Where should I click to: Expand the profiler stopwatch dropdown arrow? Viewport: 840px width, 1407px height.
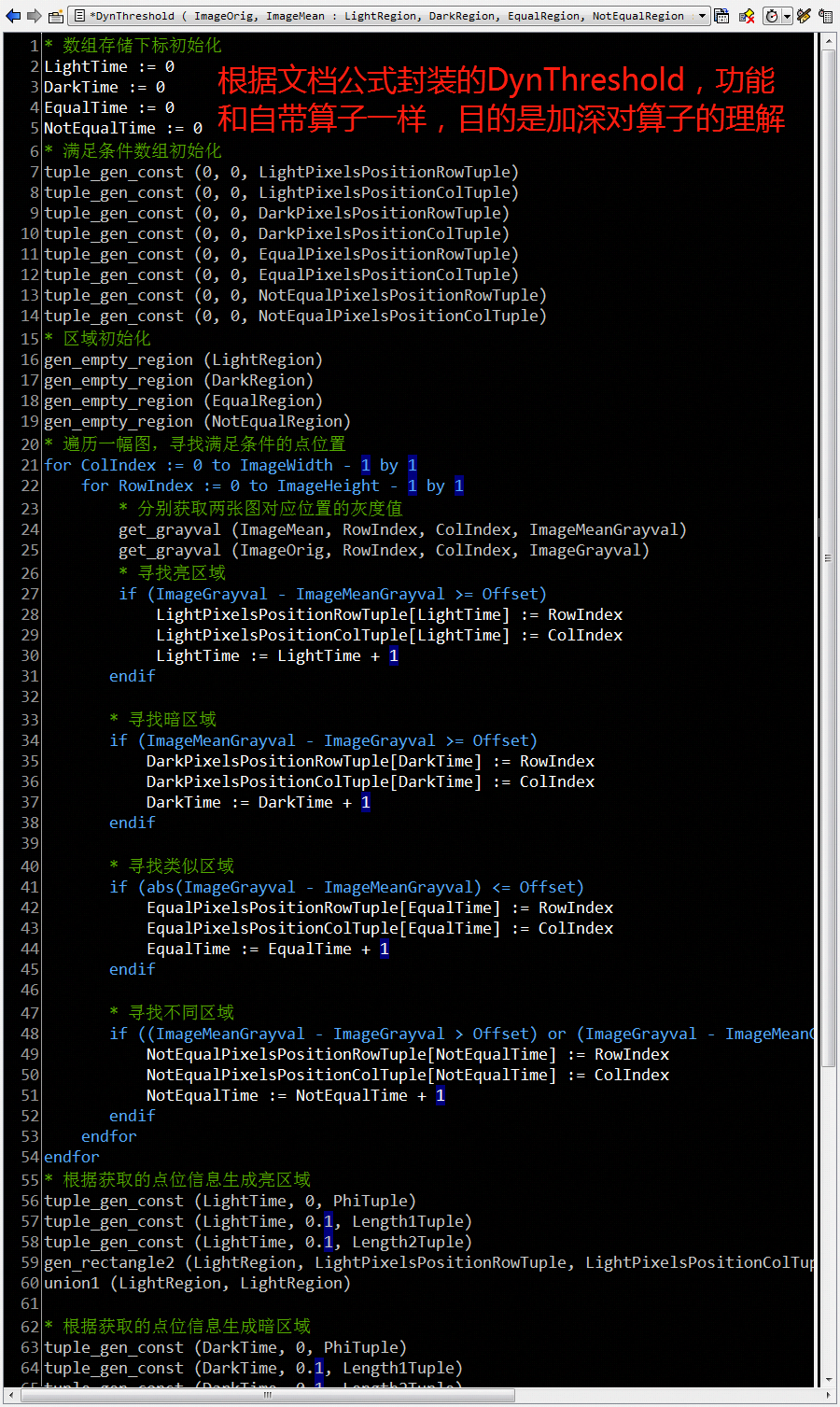click(x=788, y=15)
